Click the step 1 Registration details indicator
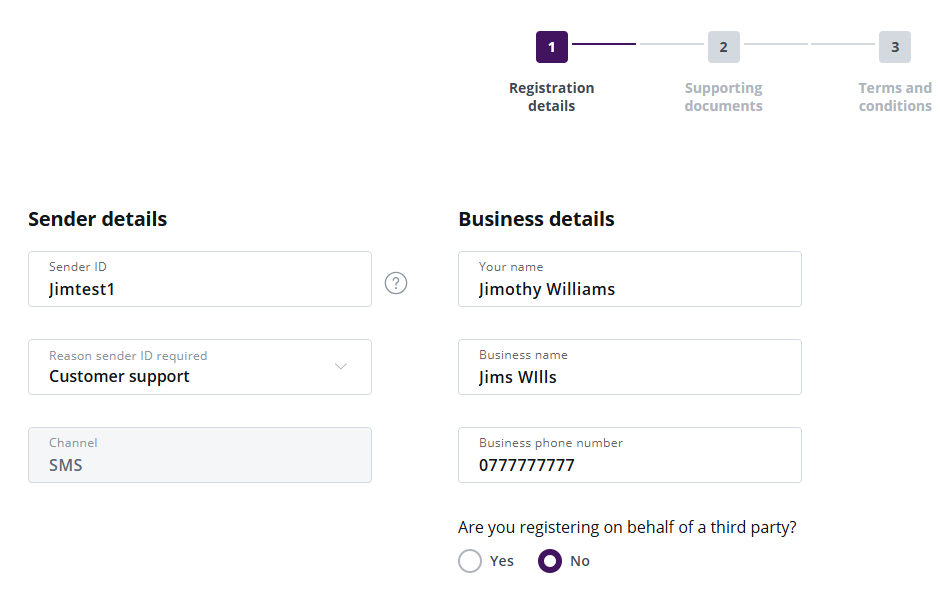This screenshot has width=942, height=597. [551, 46]
